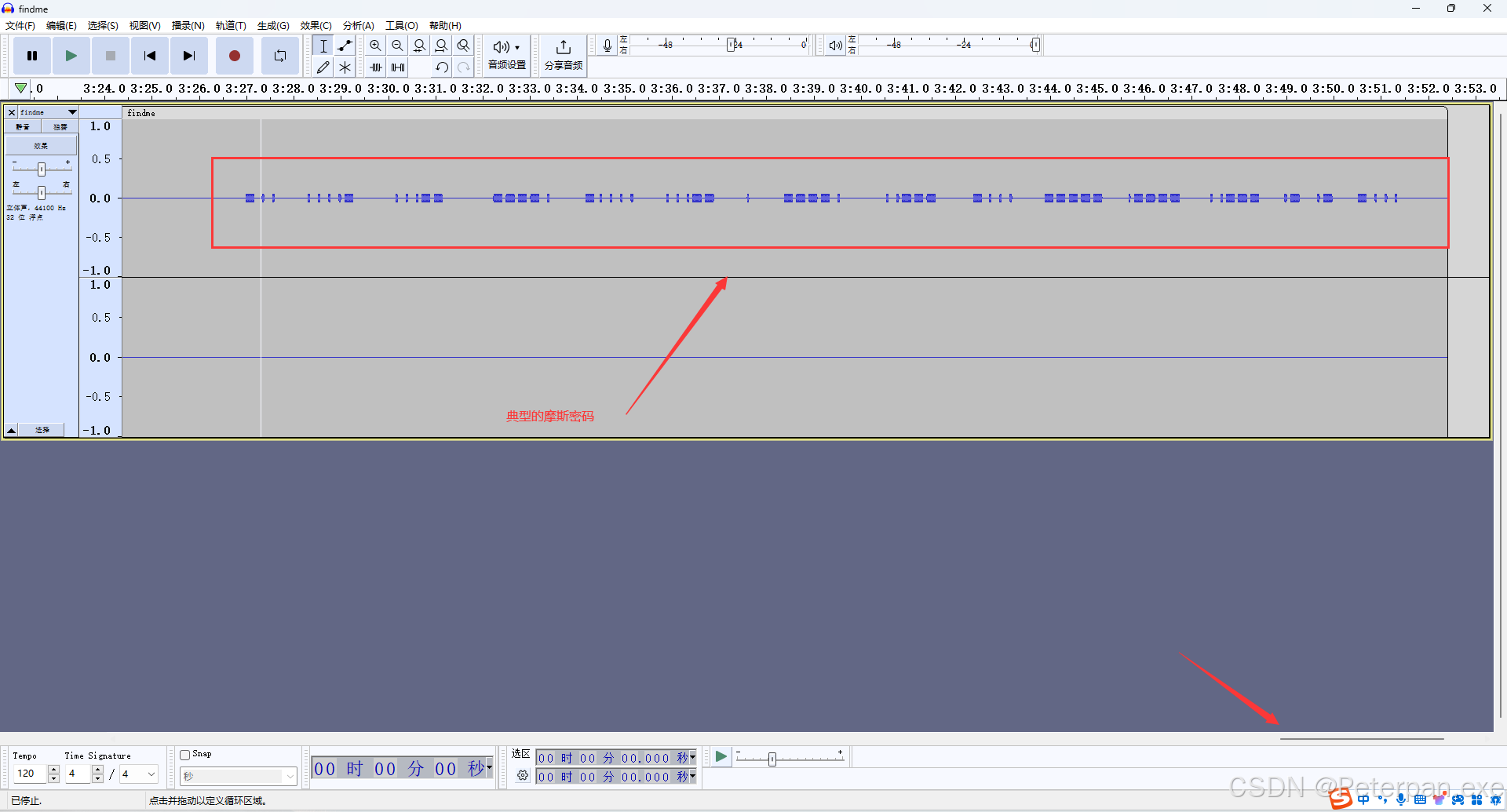The image size is (1507, 812).
Task: Decrease tempo with the down stepper
Action: click(x=53, y=778)
